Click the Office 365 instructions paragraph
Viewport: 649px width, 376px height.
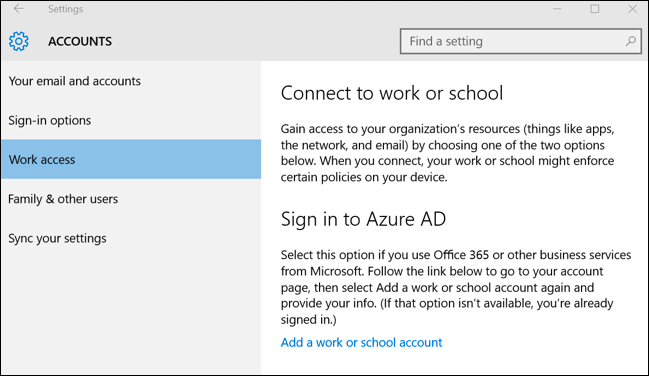456,287
